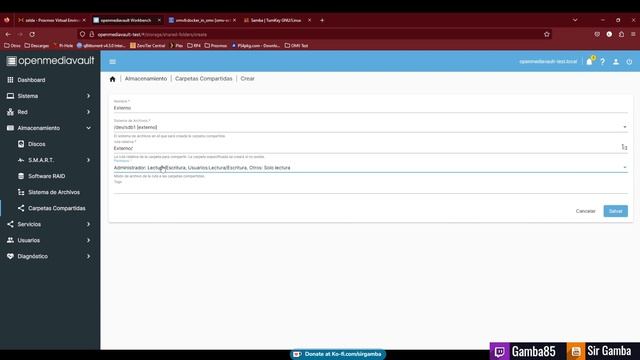Open the browser extensions icon
640x360 pixels.
(x=621, y=34)
